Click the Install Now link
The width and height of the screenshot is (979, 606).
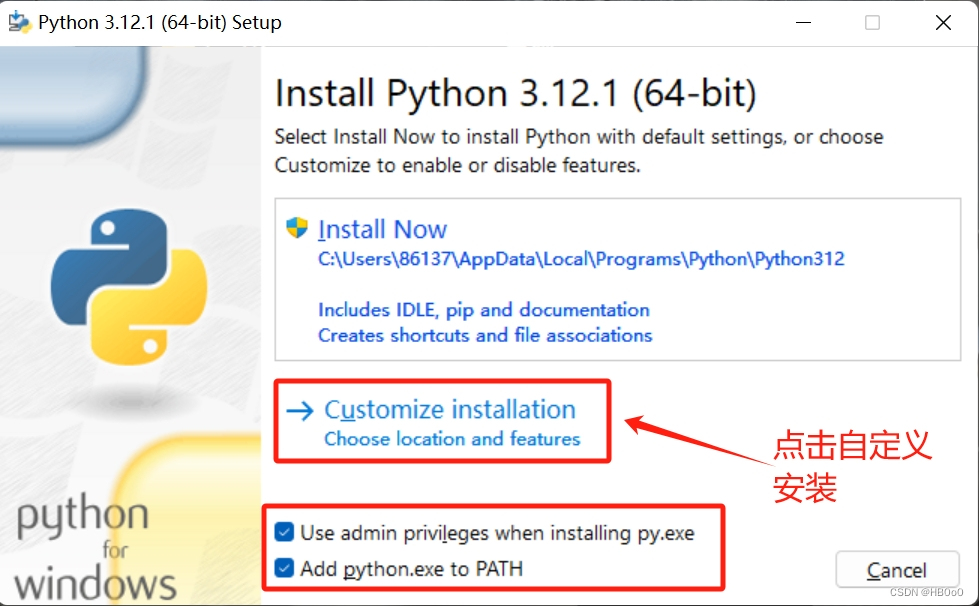382,230
